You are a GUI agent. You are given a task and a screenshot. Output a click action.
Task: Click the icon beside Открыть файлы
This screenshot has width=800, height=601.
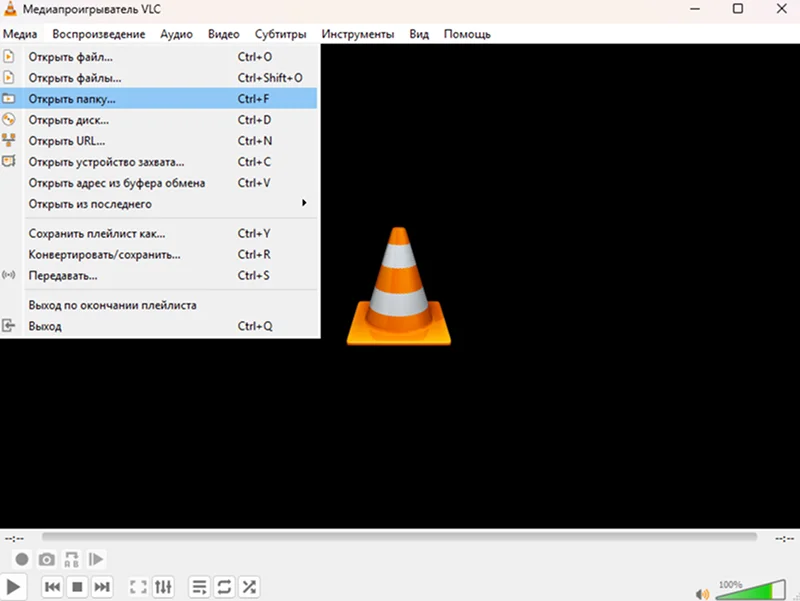pyautogui.click(x=9, y=77)
